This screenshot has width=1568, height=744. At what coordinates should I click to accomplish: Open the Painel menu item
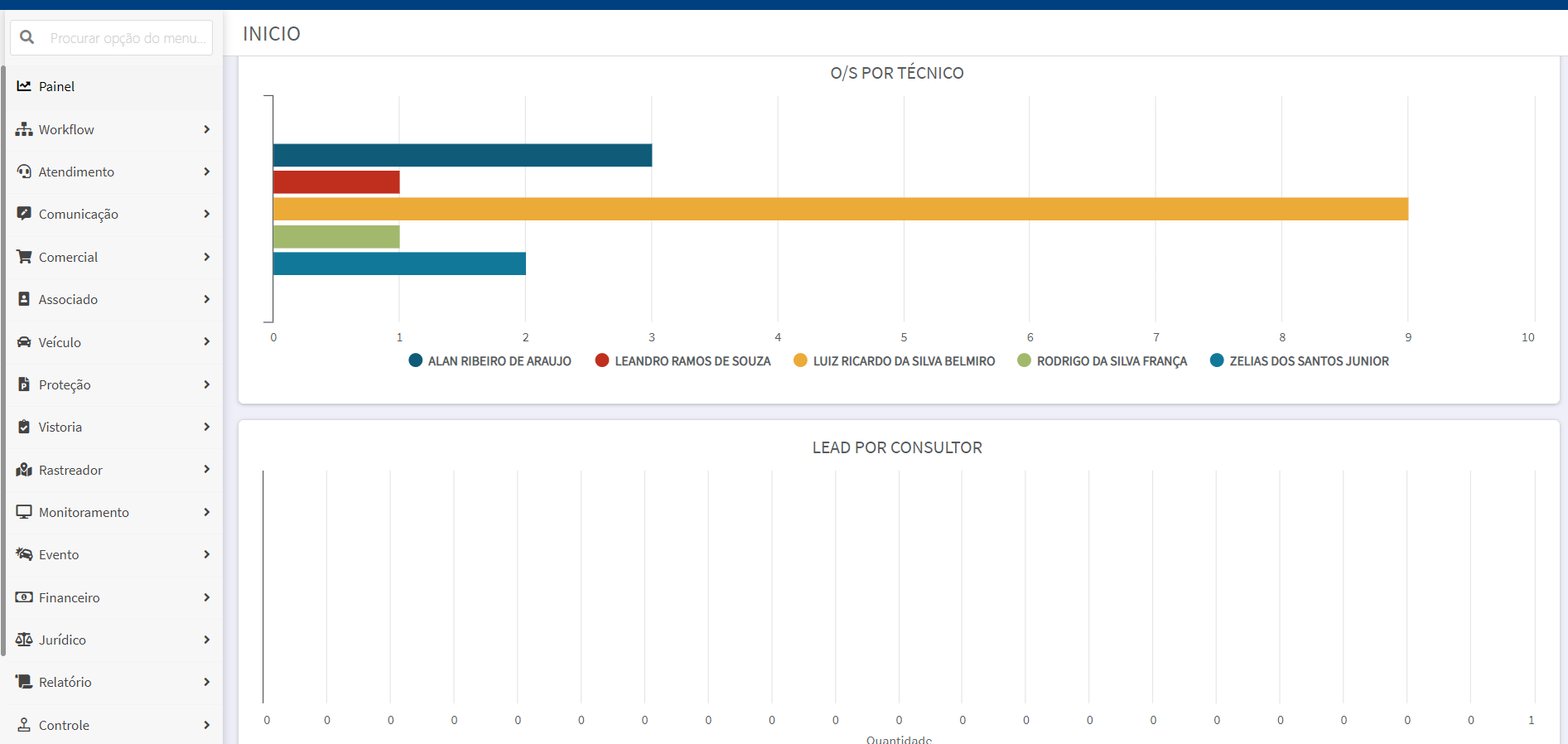(114, 86)
